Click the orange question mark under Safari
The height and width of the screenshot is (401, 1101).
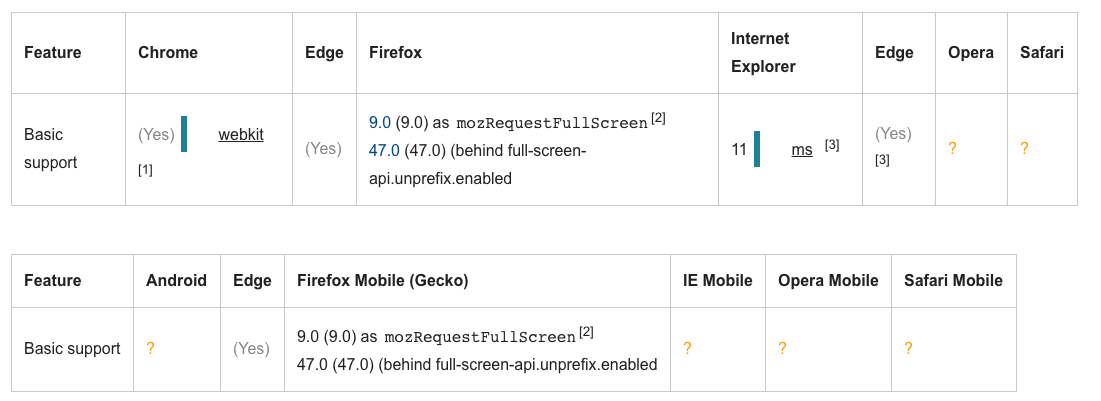pos(1024,149)
